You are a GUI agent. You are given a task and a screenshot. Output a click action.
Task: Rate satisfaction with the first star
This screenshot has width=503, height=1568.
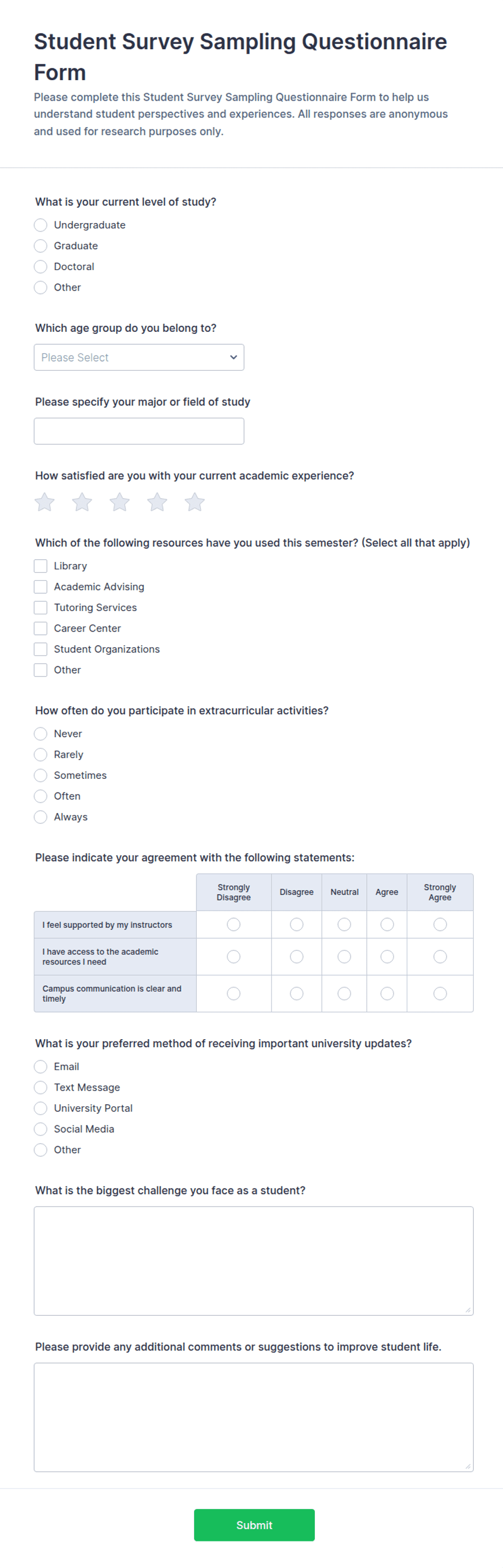[x=44, y=502]
